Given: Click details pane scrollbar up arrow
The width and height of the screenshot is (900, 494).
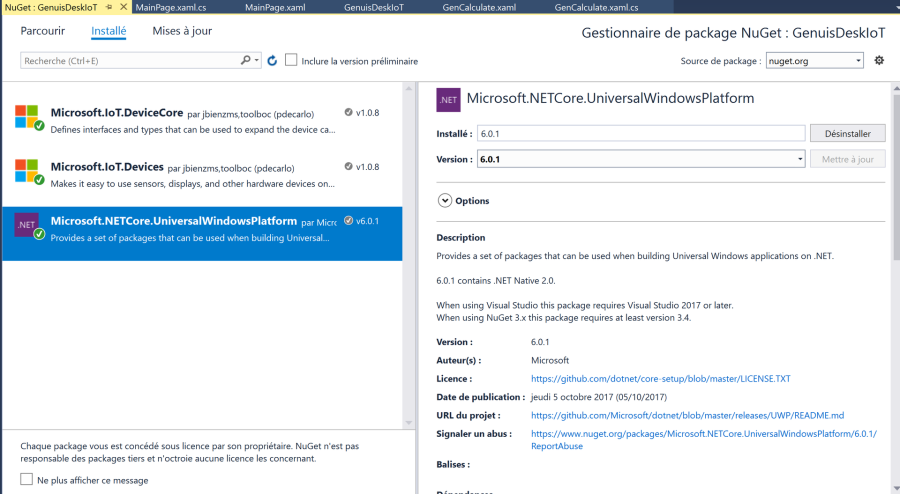Looking at the screenshot, I should pyautogui.click(x=896, y=88).
